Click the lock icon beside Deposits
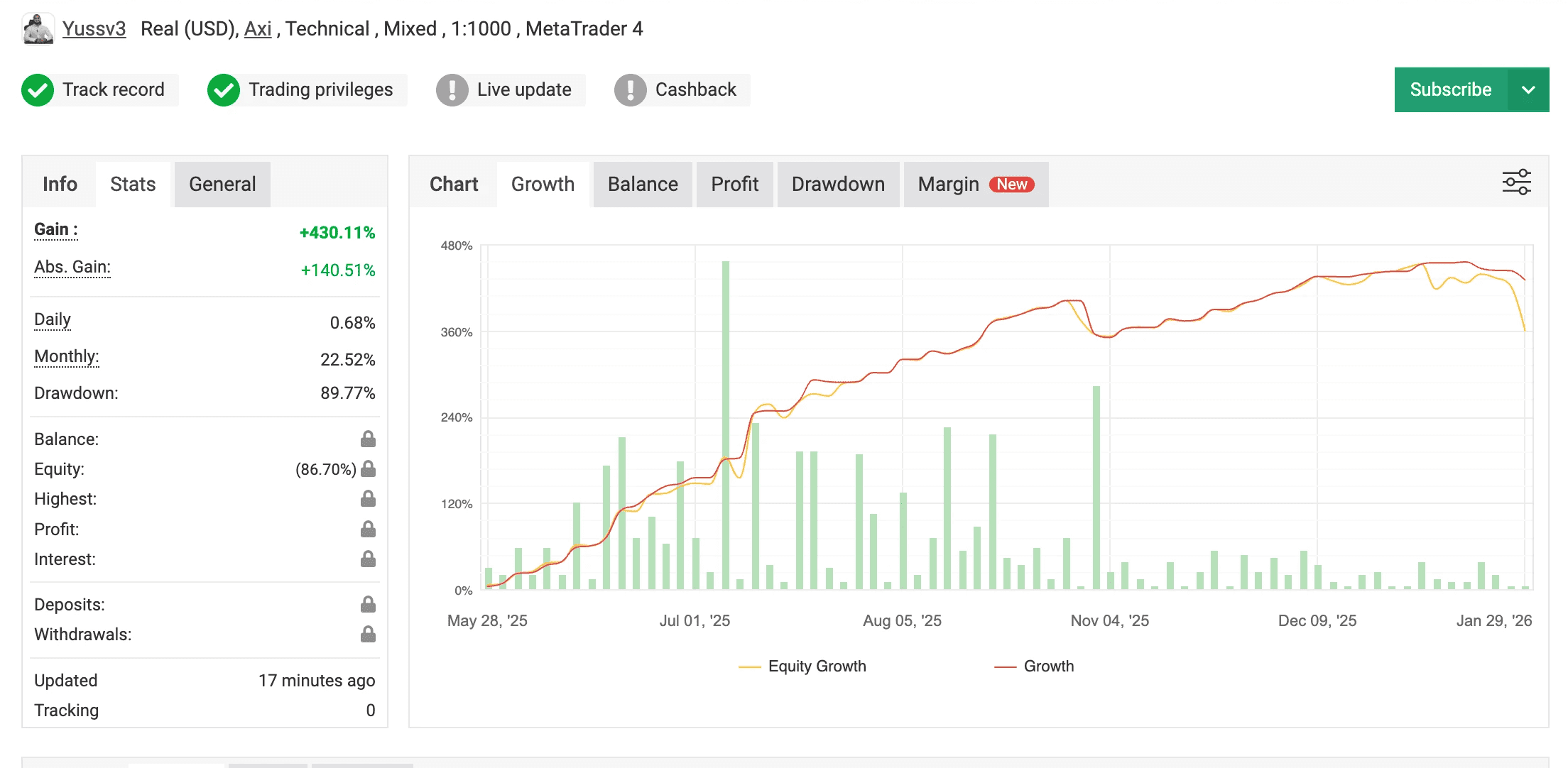Viewport: 1568px width, 768px height. 368,604
